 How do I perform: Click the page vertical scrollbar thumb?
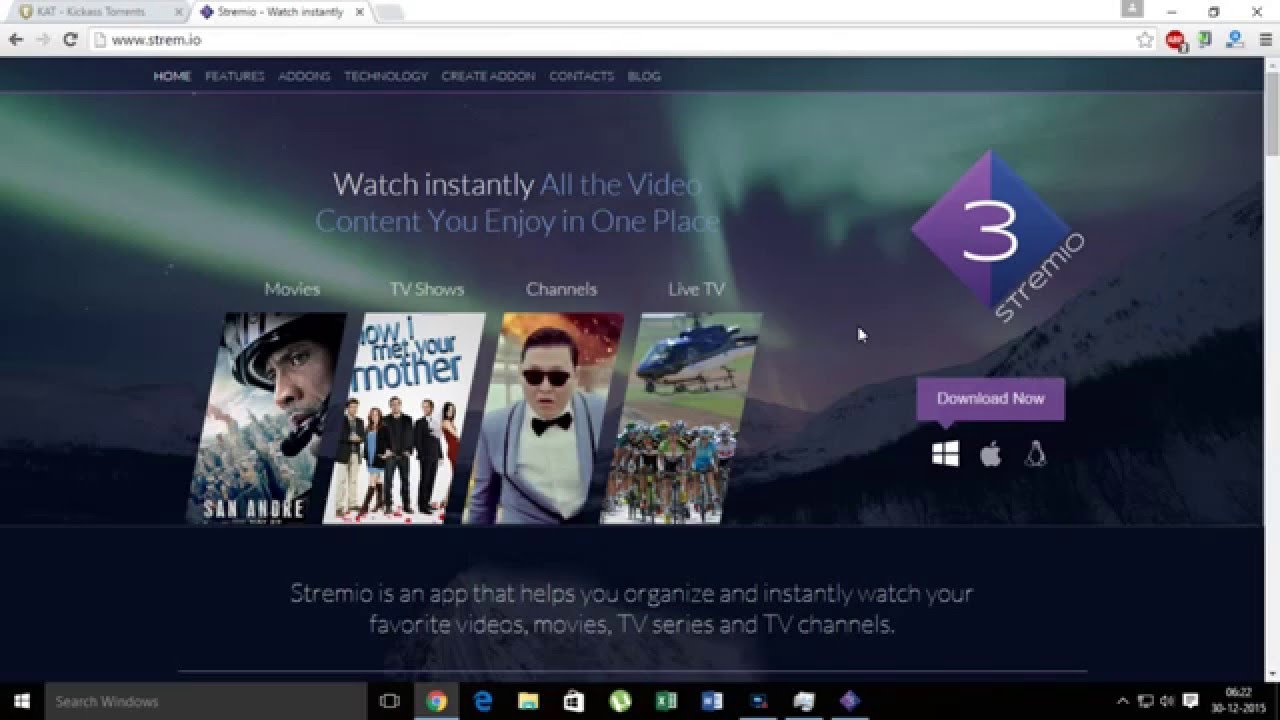1272,112
